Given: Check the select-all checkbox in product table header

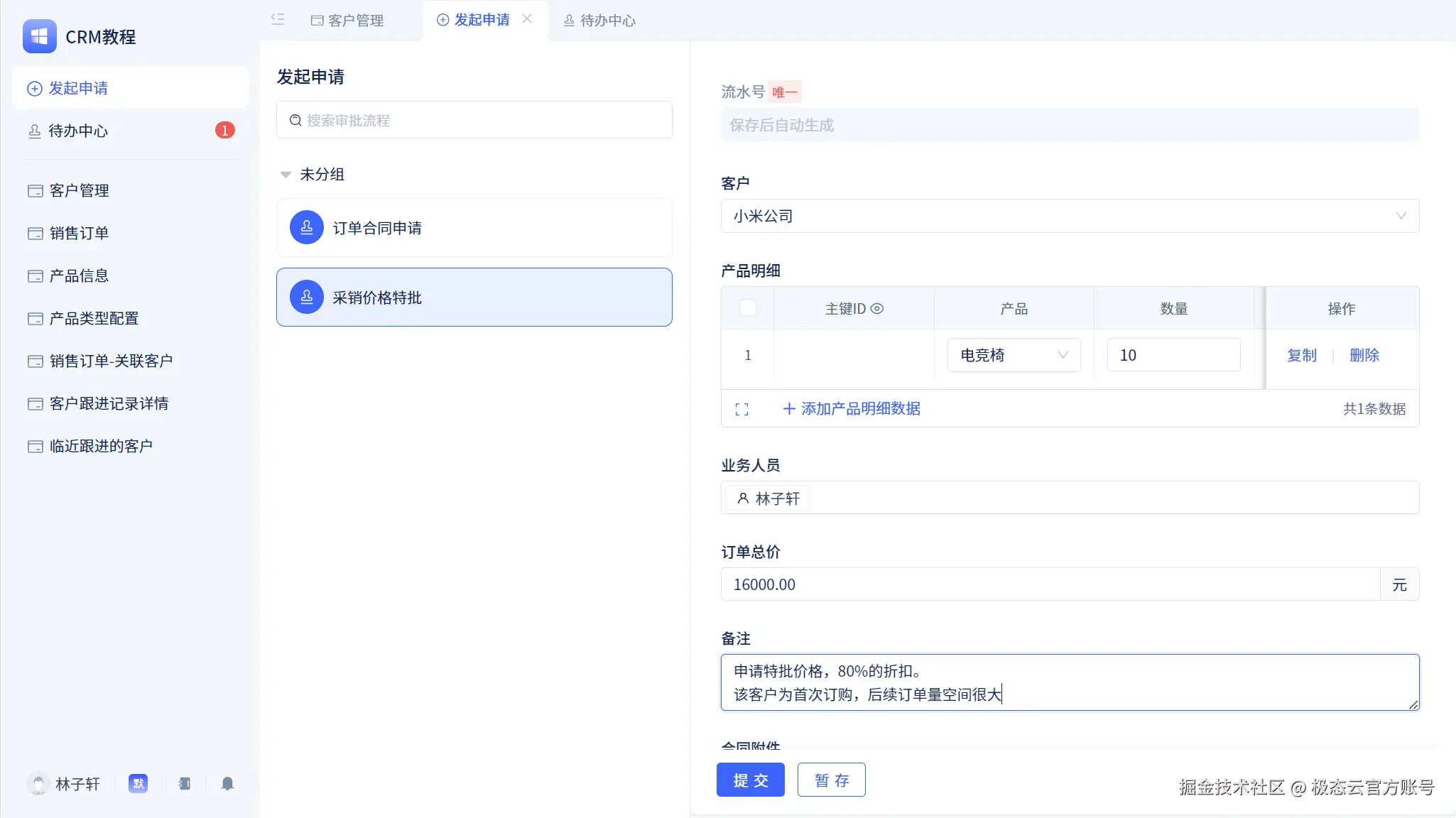Looking at the screenshot, I should [x=747, y=308].
